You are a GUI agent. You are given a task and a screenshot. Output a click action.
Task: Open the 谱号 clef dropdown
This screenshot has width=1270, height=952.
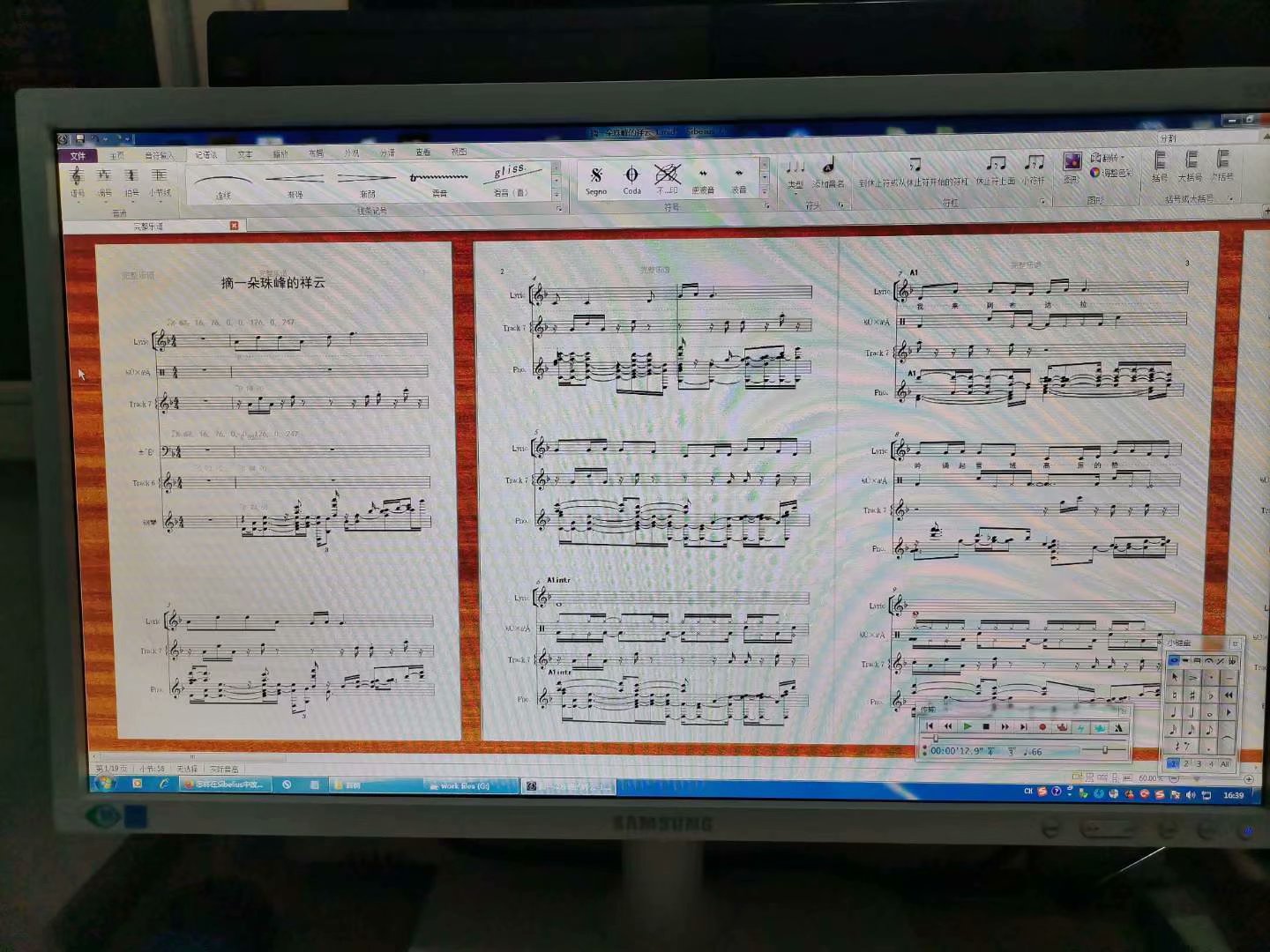78,183
